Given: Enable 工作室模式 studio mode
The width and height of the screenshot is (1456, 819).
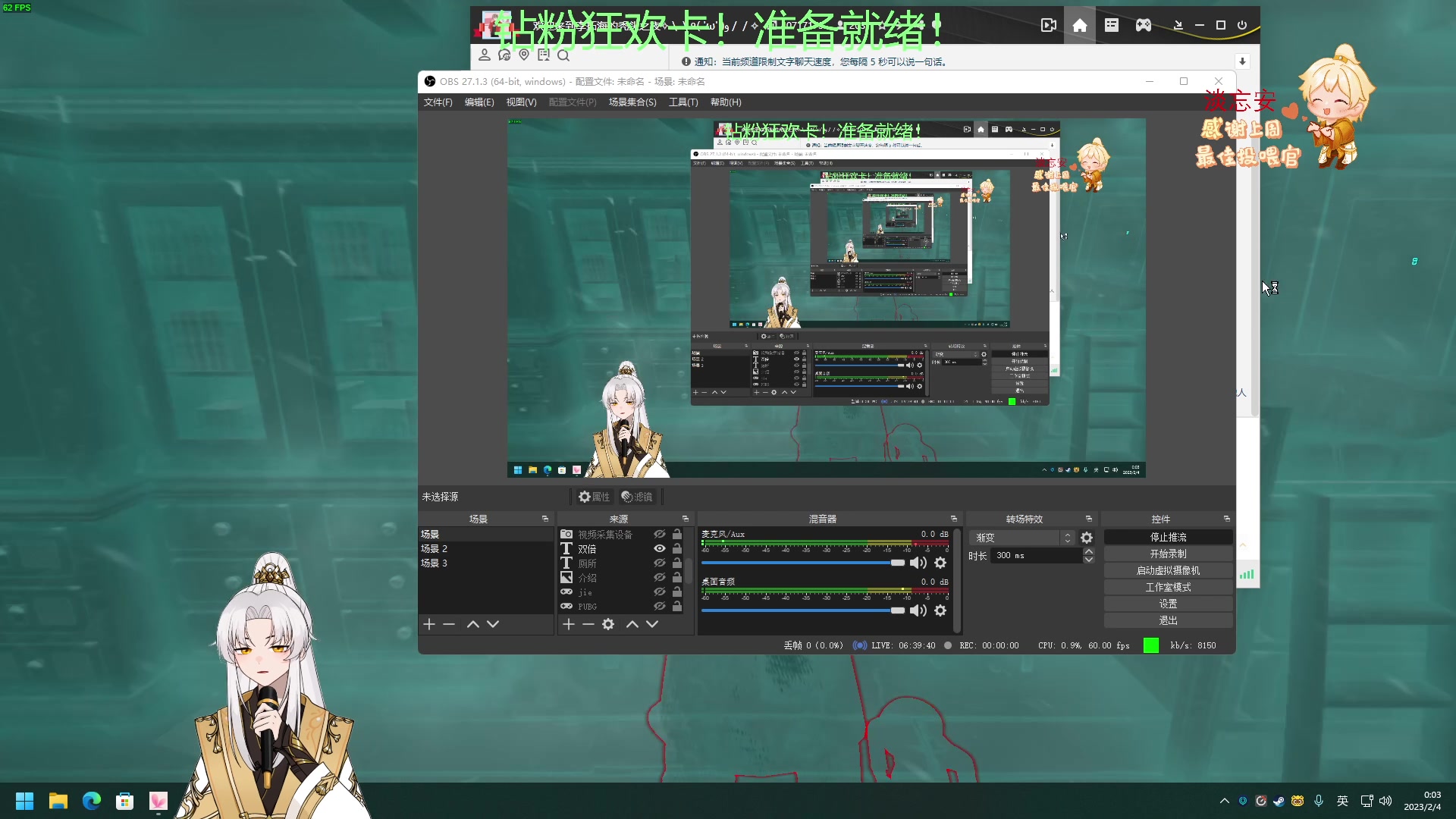Looking at the screenshot, I should pos(1168,587).
